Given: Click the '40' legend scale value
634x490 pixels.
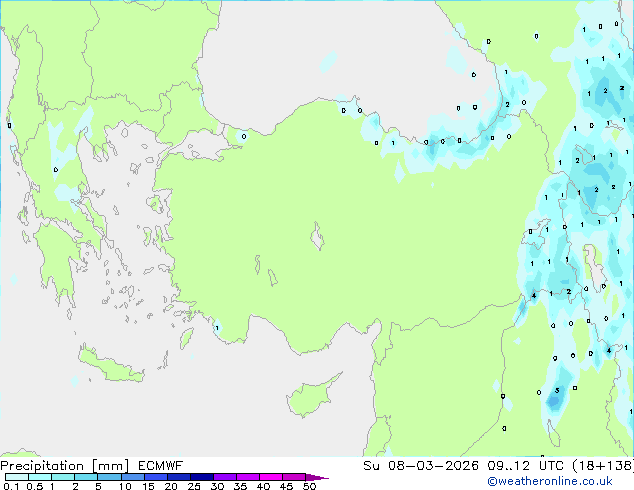Looking at the screenshot, I should click(x=263, y=486).
